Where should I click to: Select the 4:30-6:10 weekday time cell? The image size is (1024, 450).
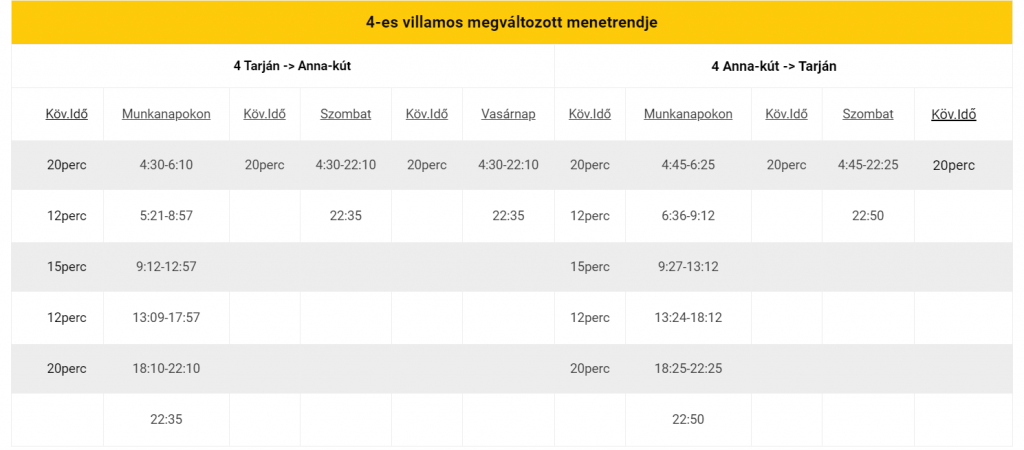click(166, 165)
